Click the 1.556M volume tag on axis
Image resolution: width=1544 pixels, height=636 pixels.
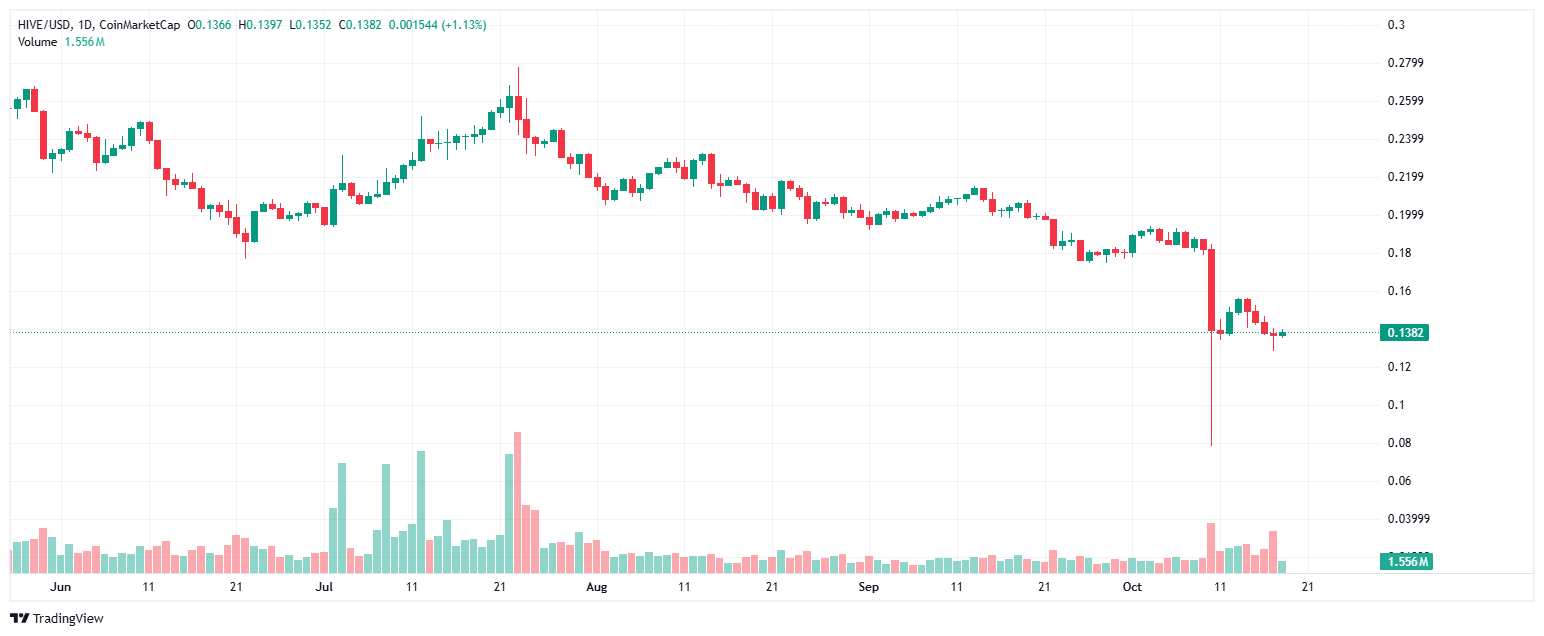point(1404,562)
